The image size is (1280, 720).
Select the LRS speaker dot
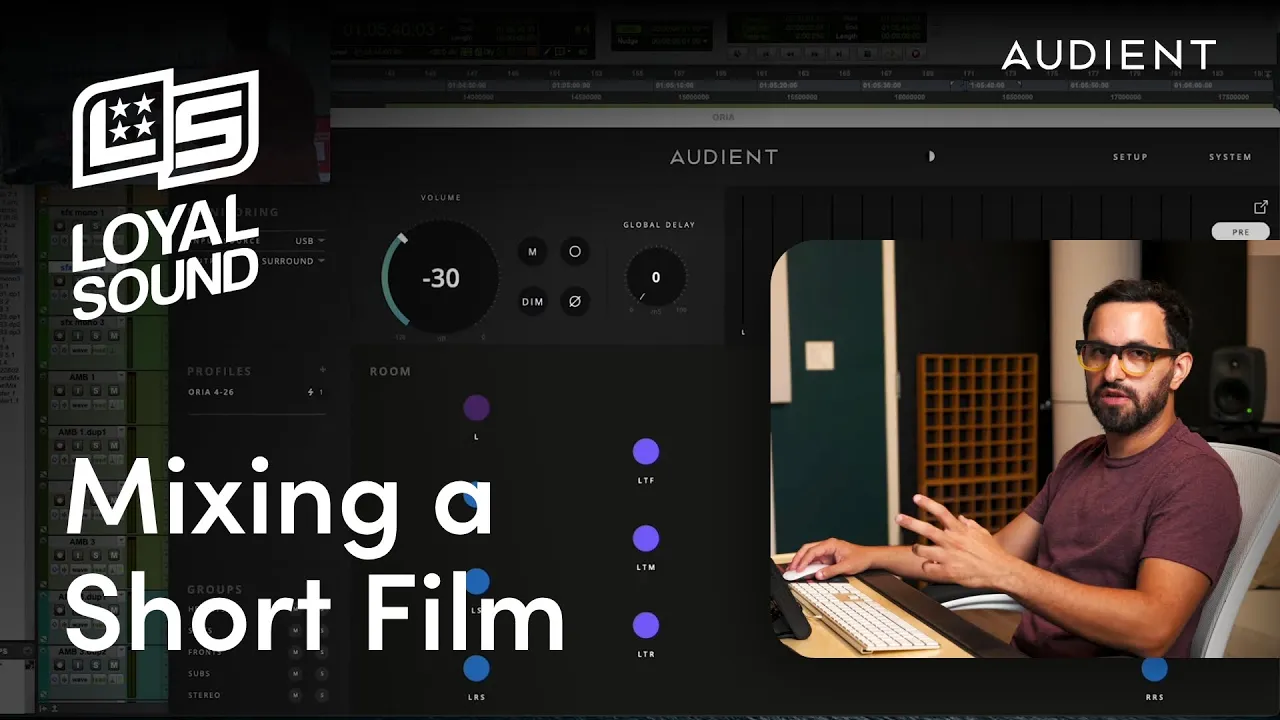[x=476, y=669]
